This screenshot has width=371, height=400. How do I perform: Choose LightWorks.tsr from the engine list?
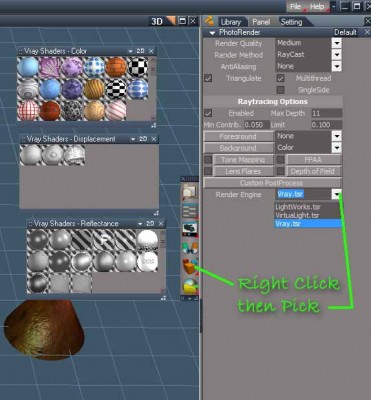pos(308,207)
